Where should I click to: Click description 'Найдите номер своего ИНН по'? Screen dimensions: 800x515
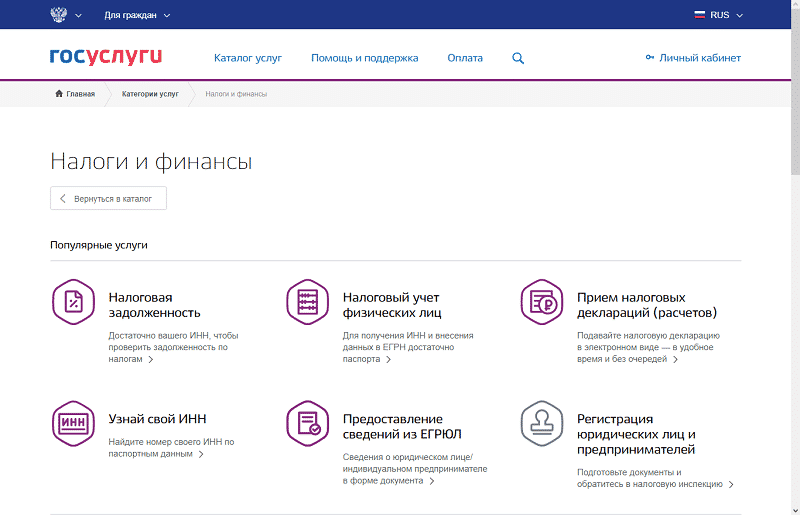171,442
